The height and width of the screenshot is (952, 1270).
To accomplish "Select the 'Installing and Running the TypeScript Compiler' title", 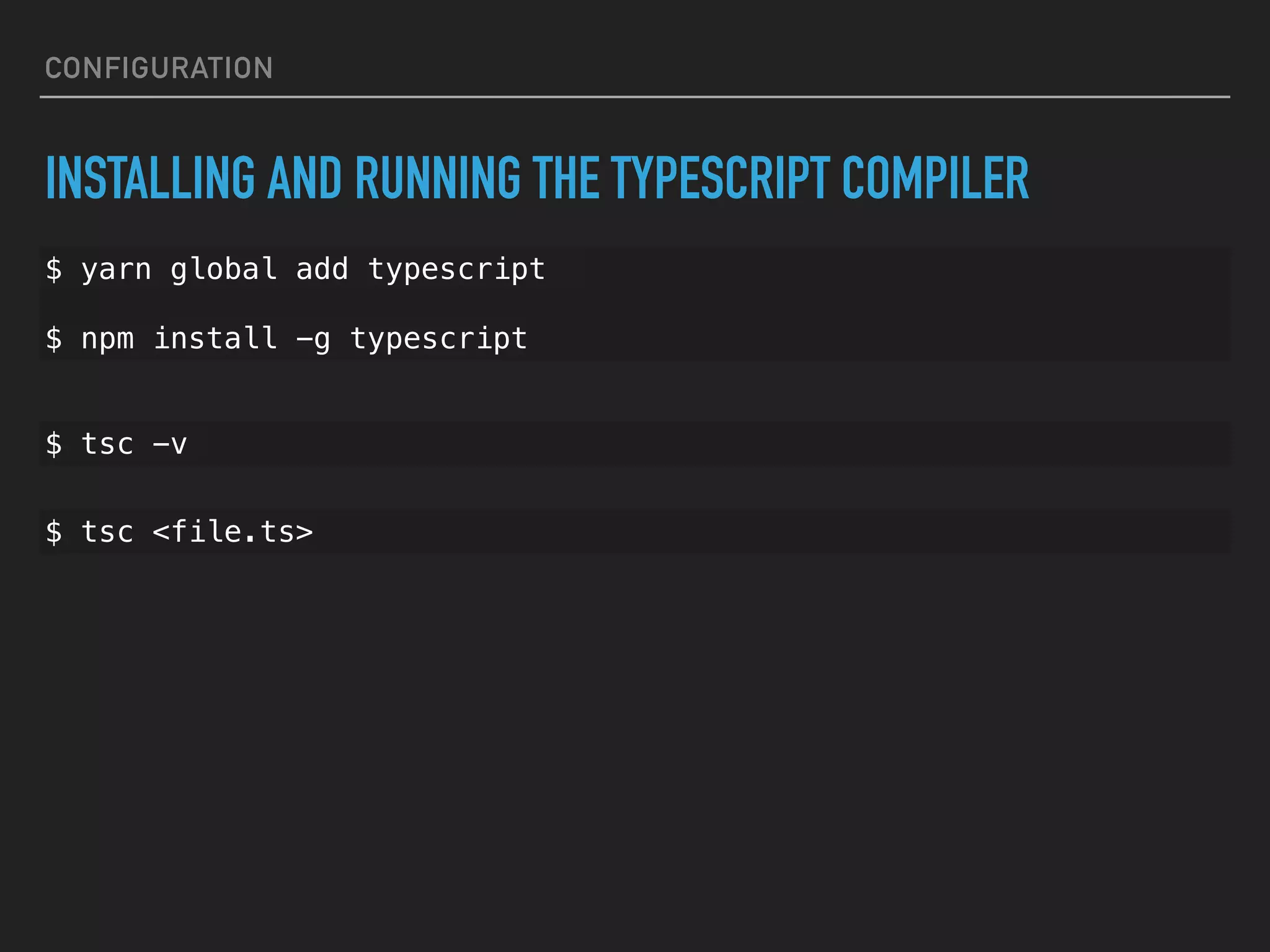I will (x=537, y=178).
